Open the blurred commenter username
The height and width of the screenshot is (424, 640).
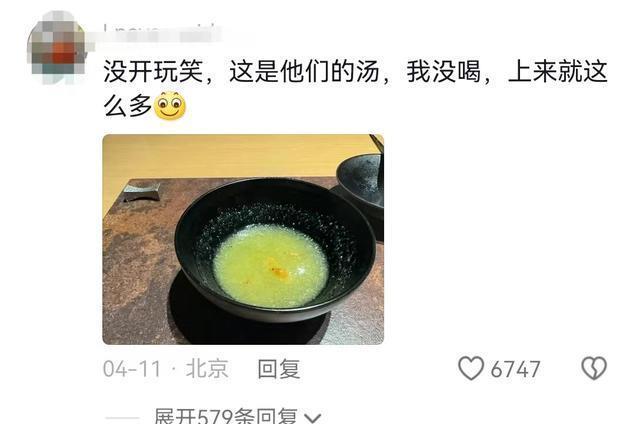point(162,33)
